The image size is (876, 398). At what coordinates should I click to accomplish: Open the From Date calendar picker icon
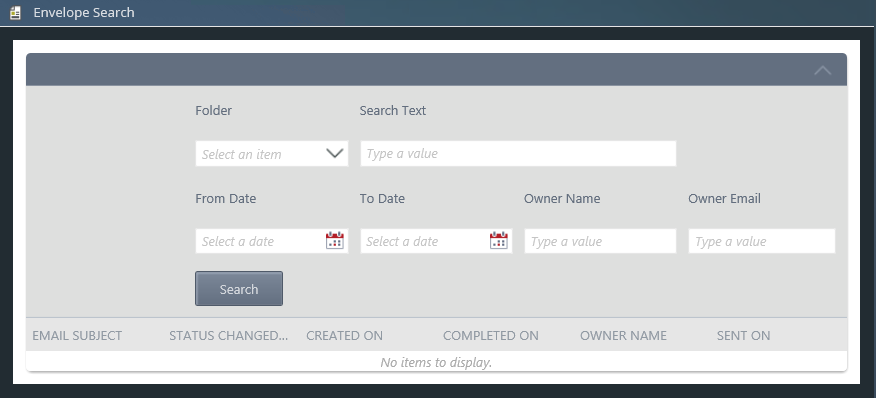pos(335,241)
